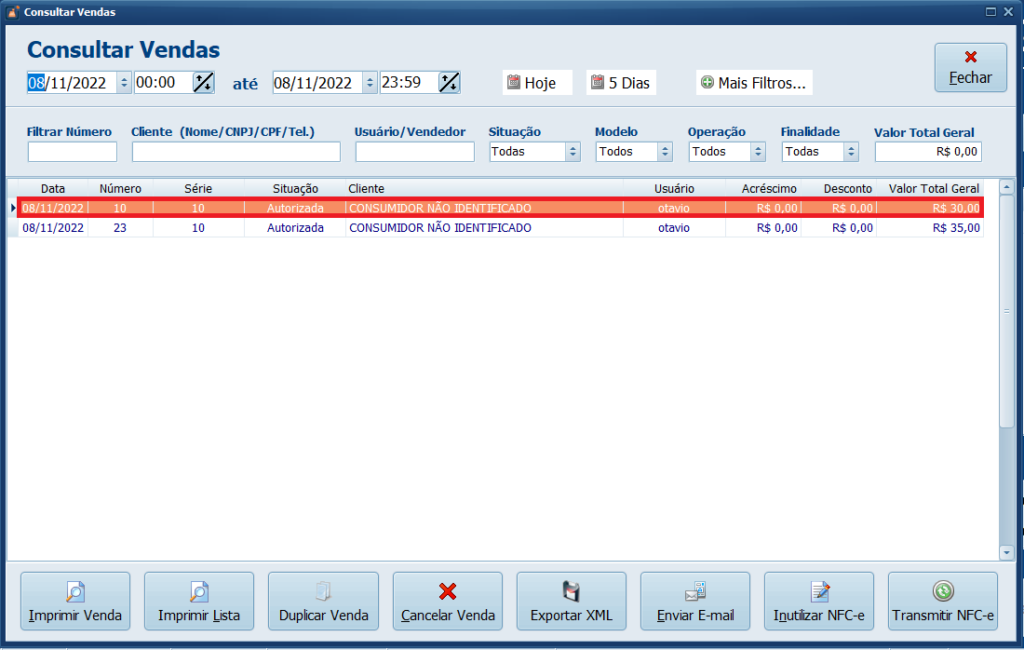Show the last 5 Dias of sales

click(621, 83)
